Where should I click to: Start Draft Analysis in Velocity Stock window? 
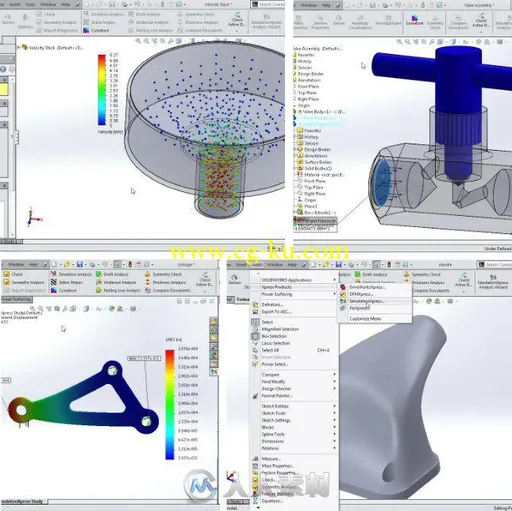pos(144,14)
